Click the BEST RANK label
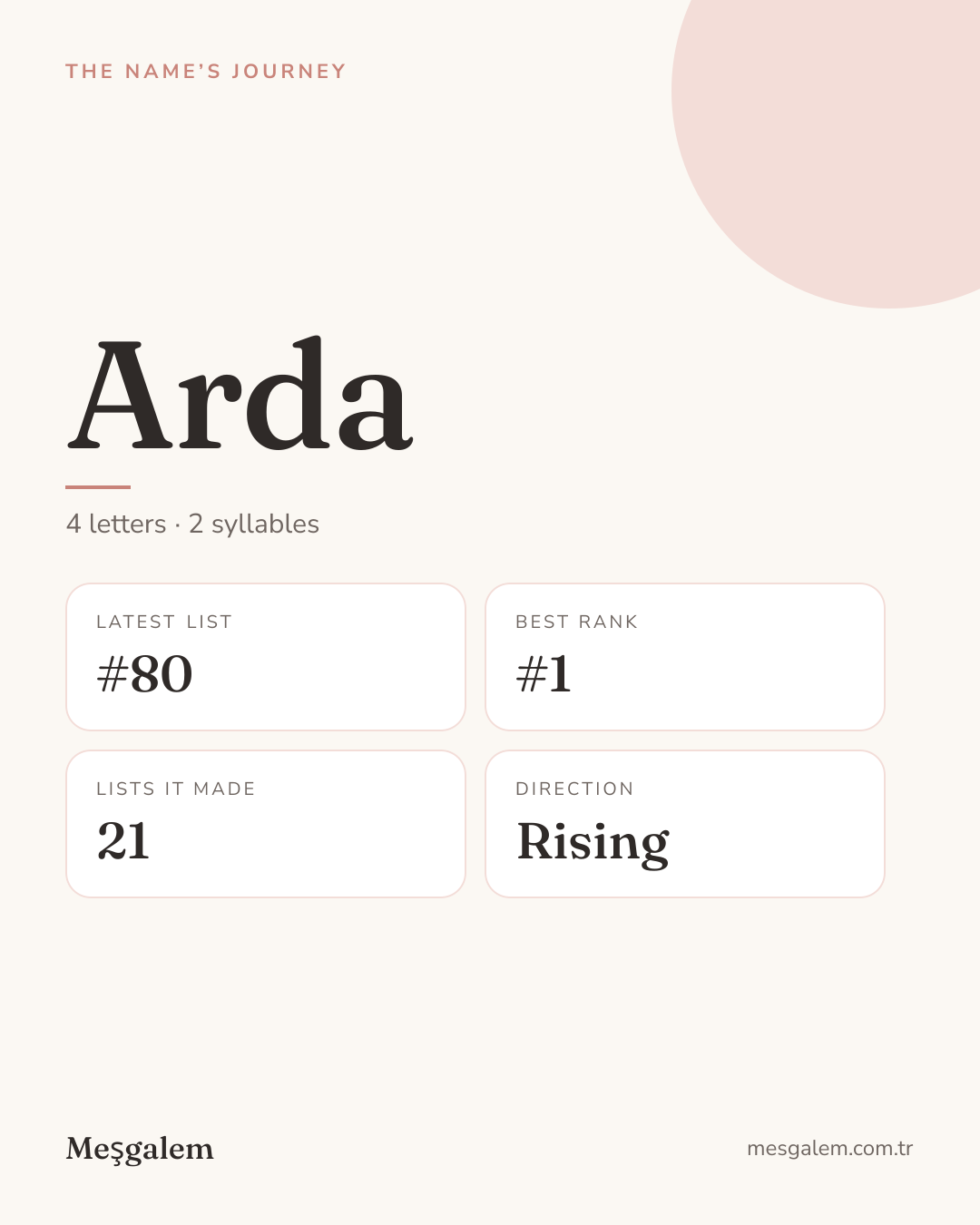The image size is (980, 1225). pyautogui.click(x=576, y=622)
